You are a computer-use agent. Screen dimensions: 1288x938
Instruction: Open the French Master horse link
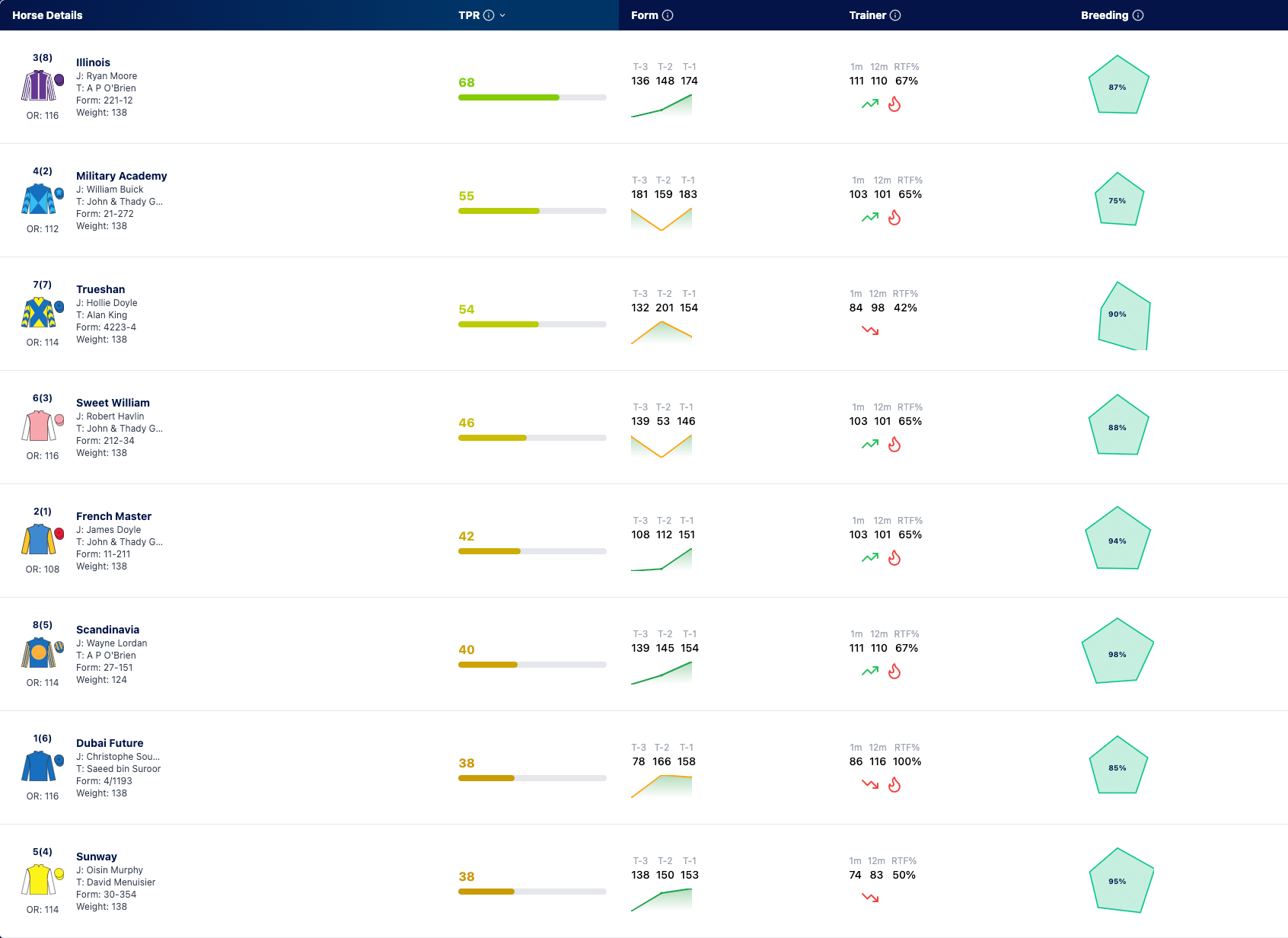click(113, 516)
